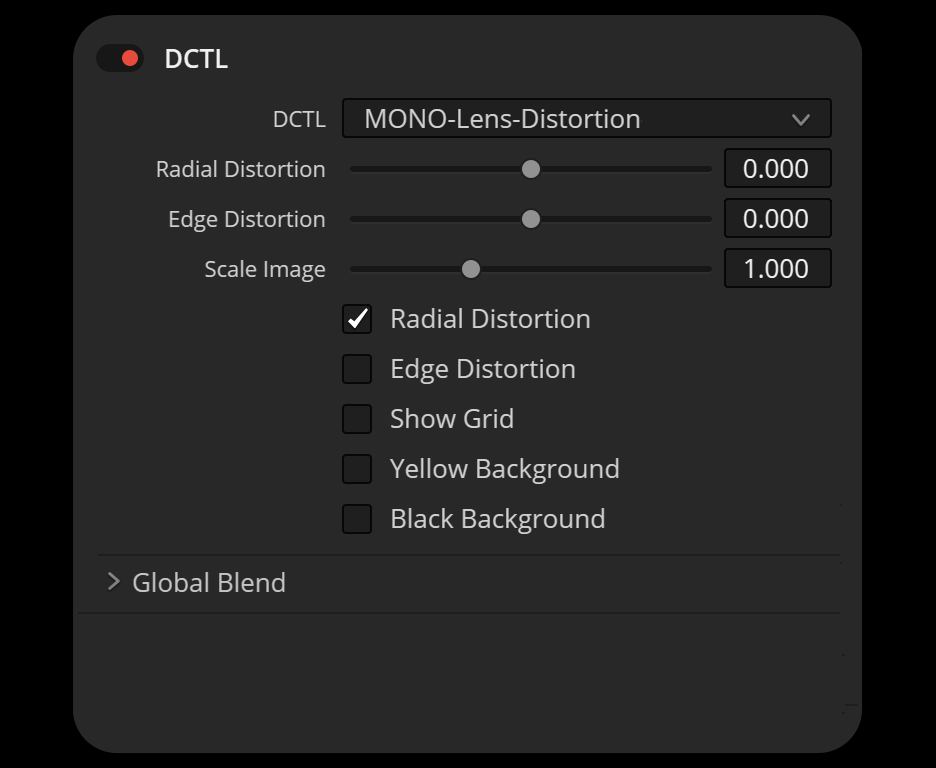This screenshot has width=936, height=768.
Task: Tick the Yellow Background checkbox
Action: pos(357,469)
